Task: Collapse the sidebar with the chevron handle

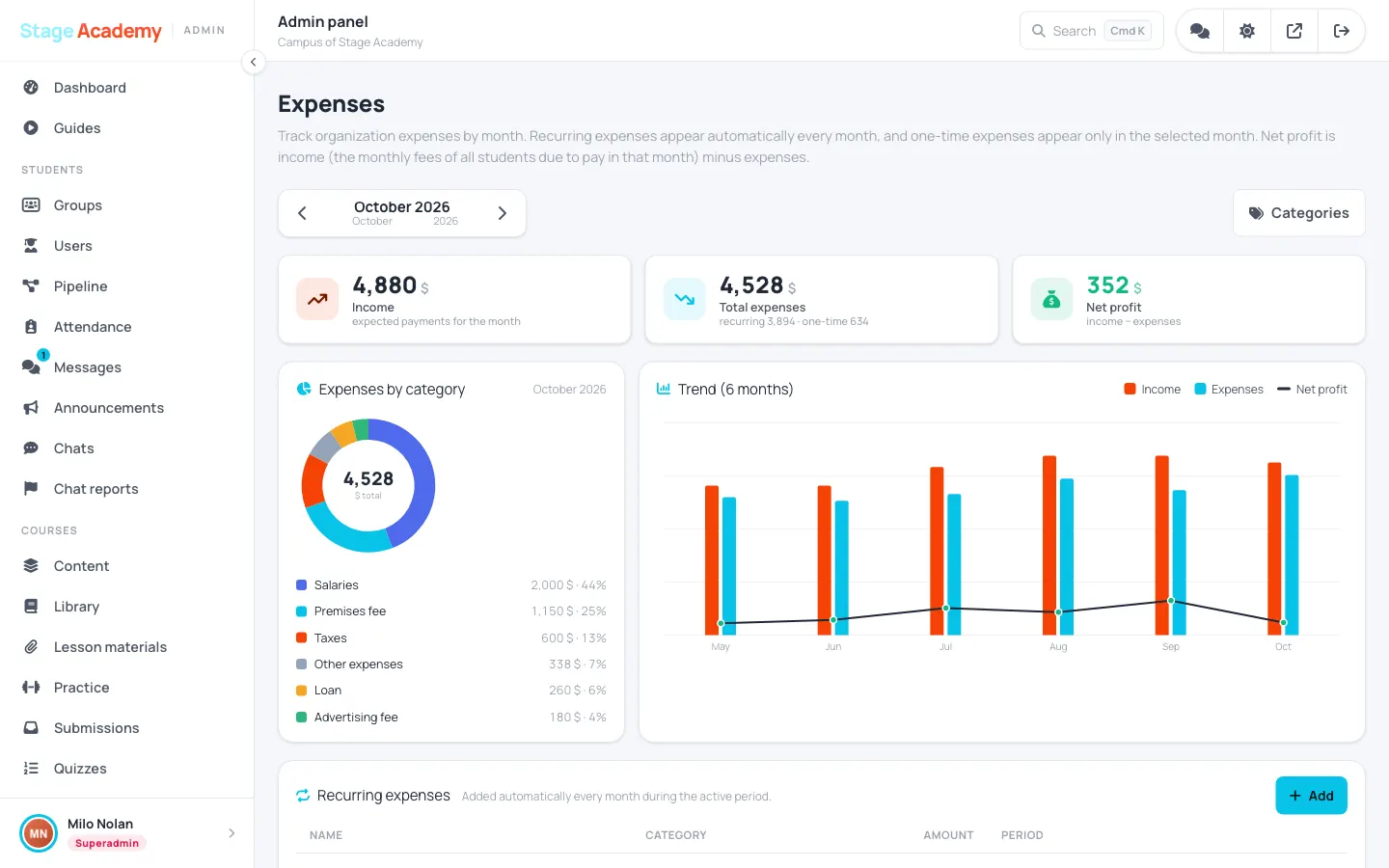Action: pyautogui.click(x=253, y=63)
